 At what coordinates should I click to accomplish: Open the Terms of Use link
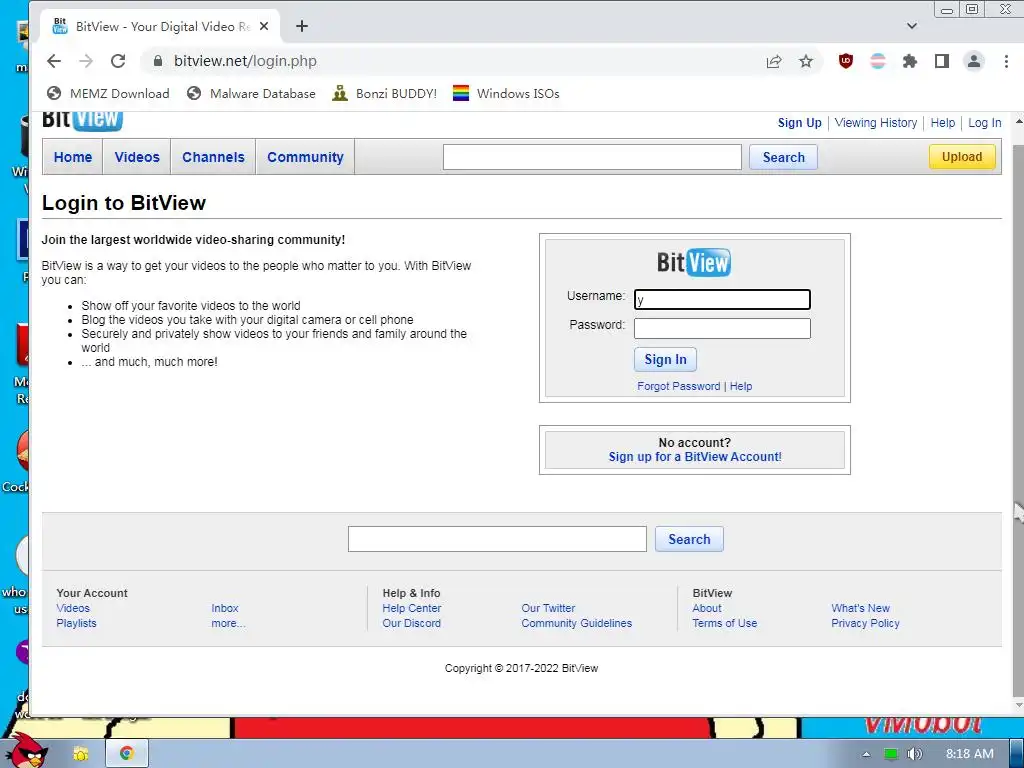pyautogui.click(x=724, y=623)
